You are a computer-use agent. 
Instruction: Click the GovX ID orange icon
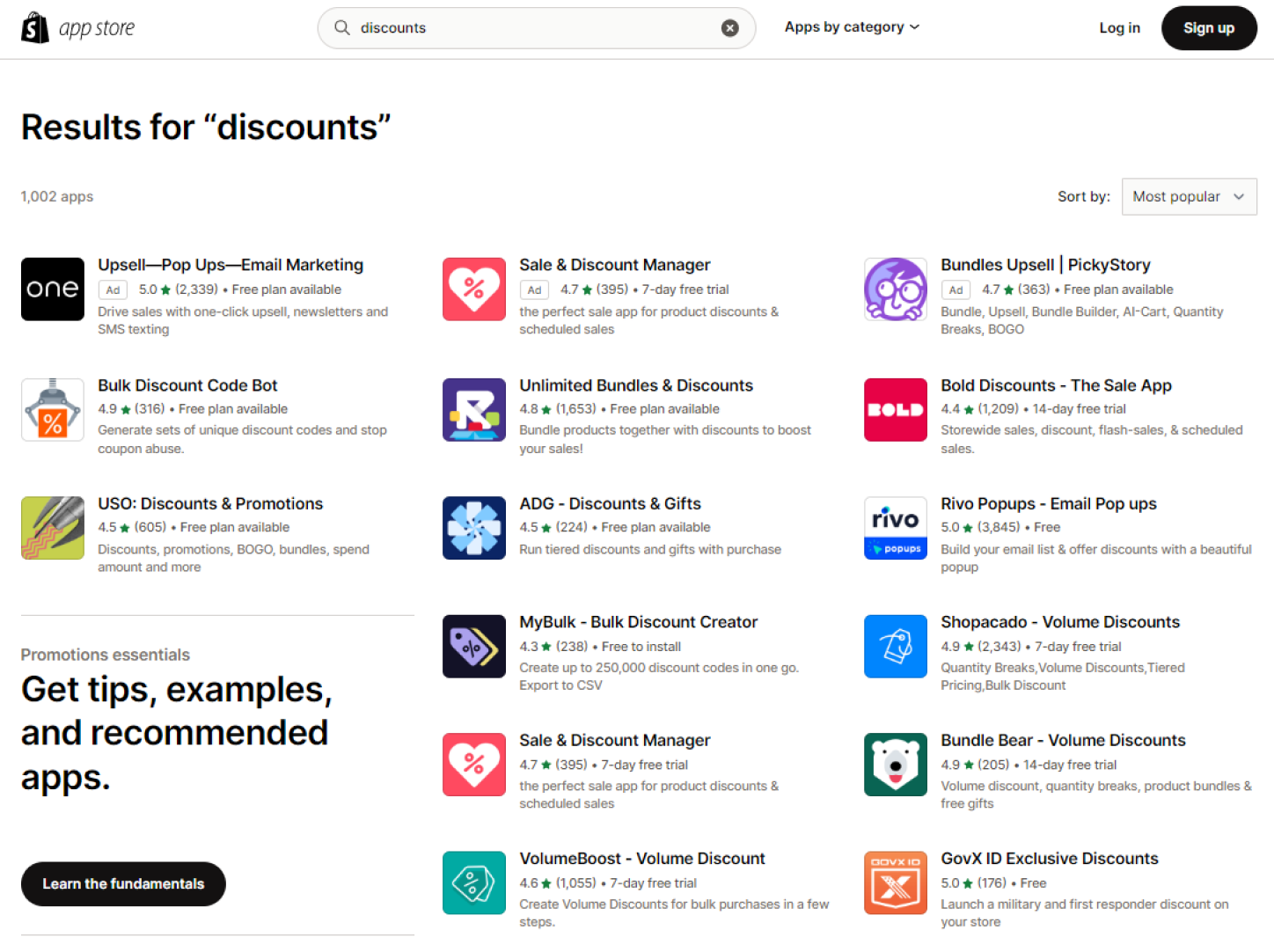pos(896,882)
